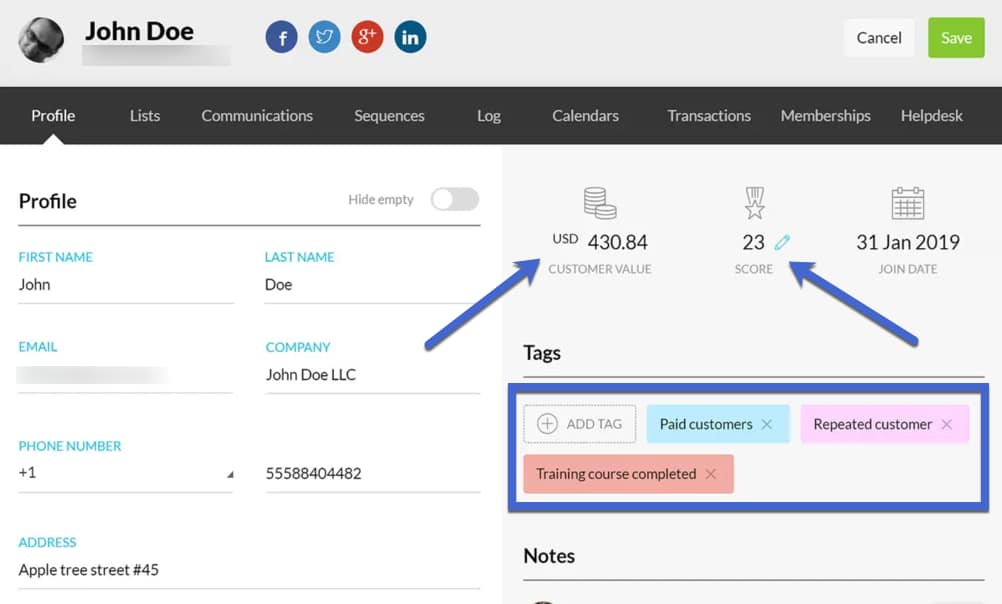Select the Google+ icon

point(367,36)
